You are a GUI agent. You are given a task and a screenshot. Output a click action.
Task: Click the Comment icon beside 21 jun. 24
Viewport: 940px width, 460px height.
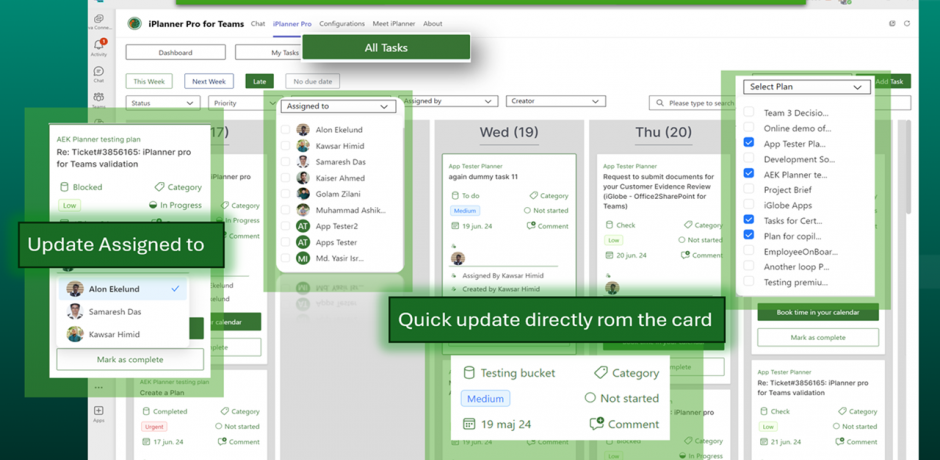pyautogui.click(x=839, y=441)
